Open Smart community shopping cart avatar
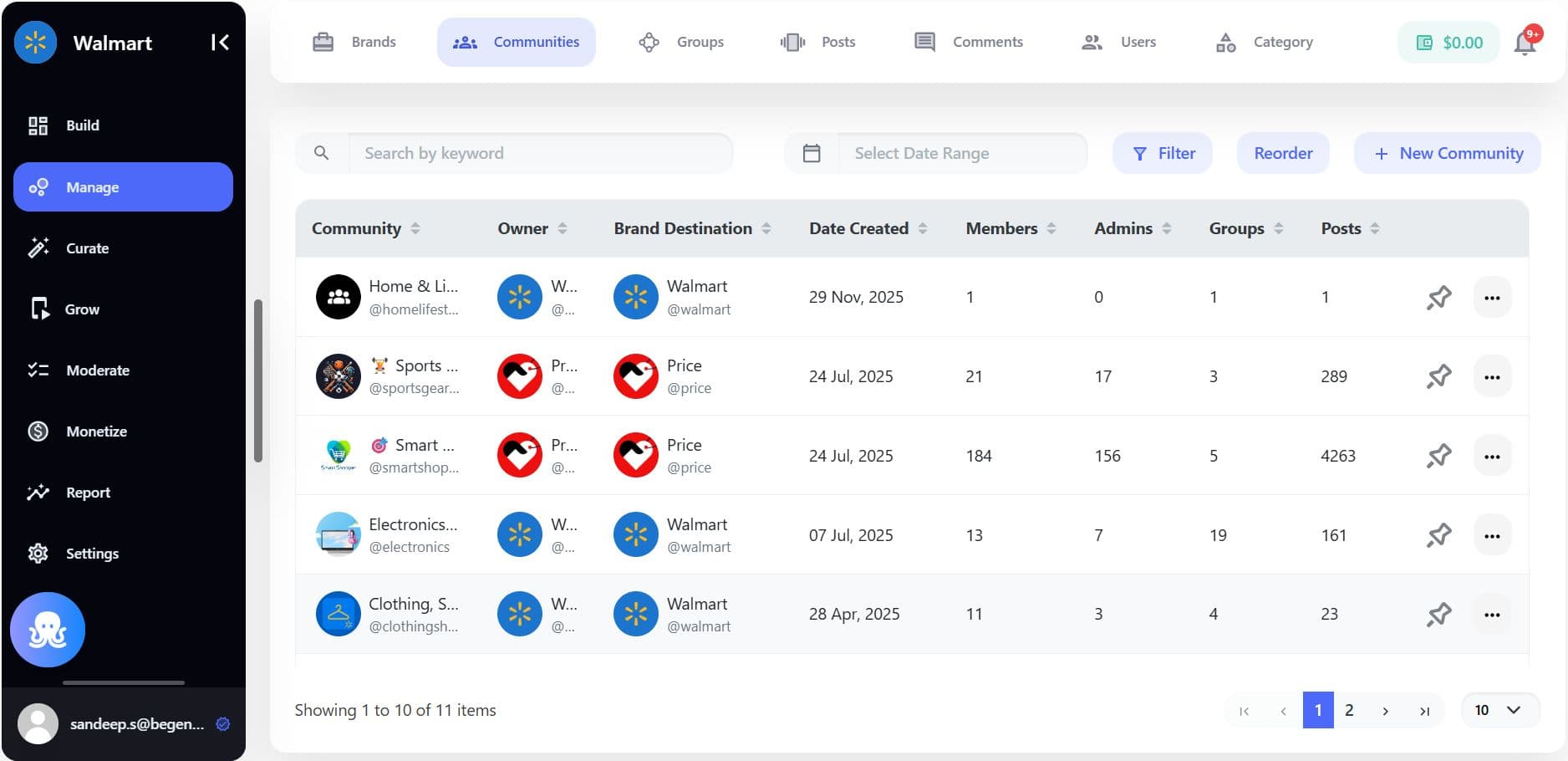1568x761 pixels. click(x=339, y=456)
